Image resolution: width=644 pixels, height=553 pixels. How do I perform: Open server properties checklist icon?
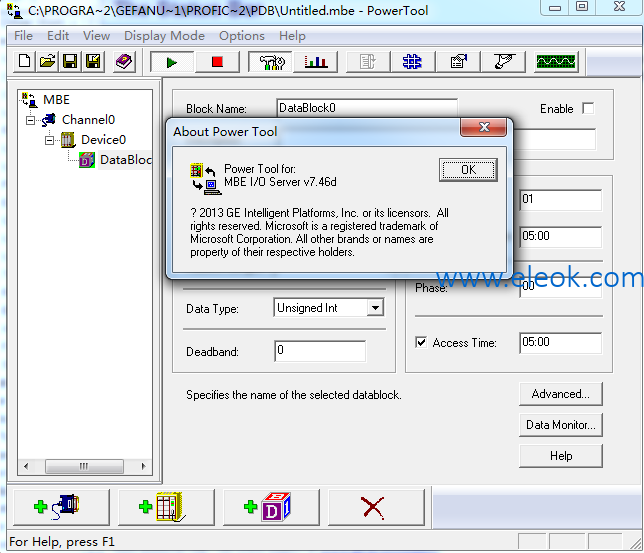point(458,62)
